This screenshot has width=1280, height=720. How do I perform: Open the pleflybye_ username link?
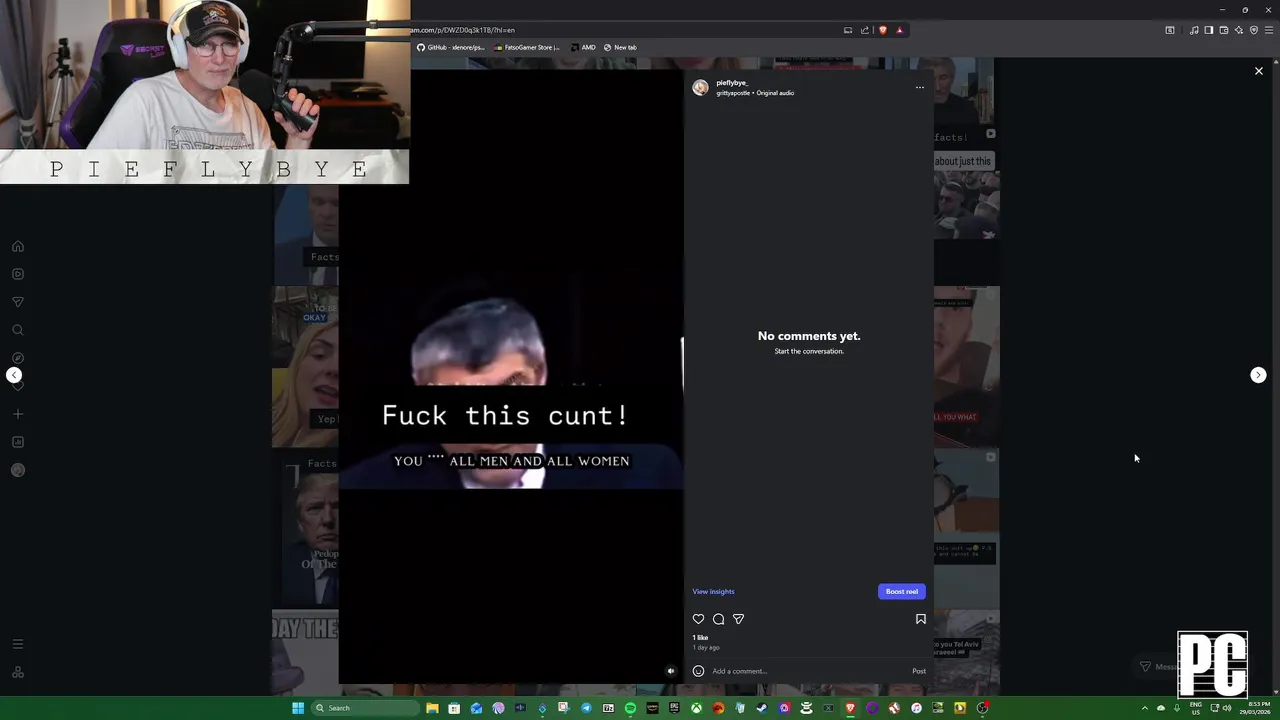(732, 83)
